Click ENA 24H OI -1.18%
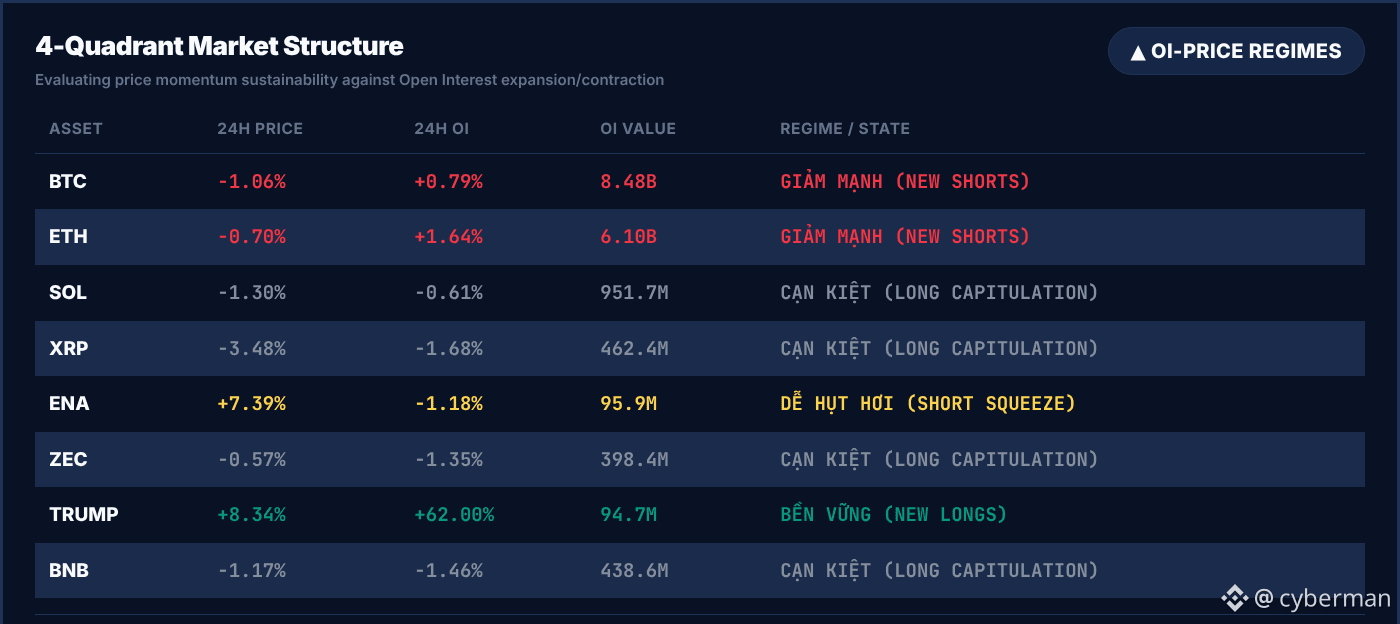Image resolution: width=1400 pixels, height=624 pixels. tap(448, 404)
